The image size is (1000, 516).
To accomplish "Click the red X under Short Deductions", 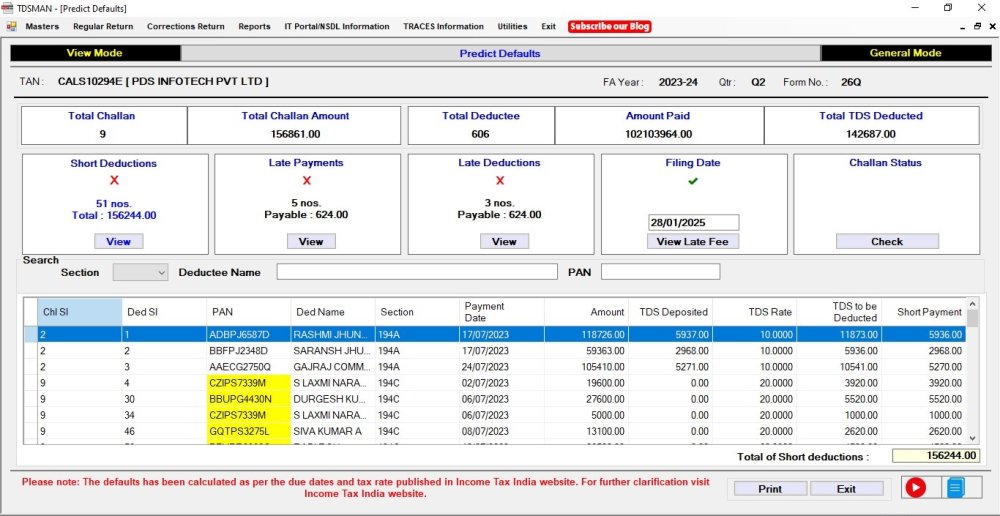I will tap(114, 181).
